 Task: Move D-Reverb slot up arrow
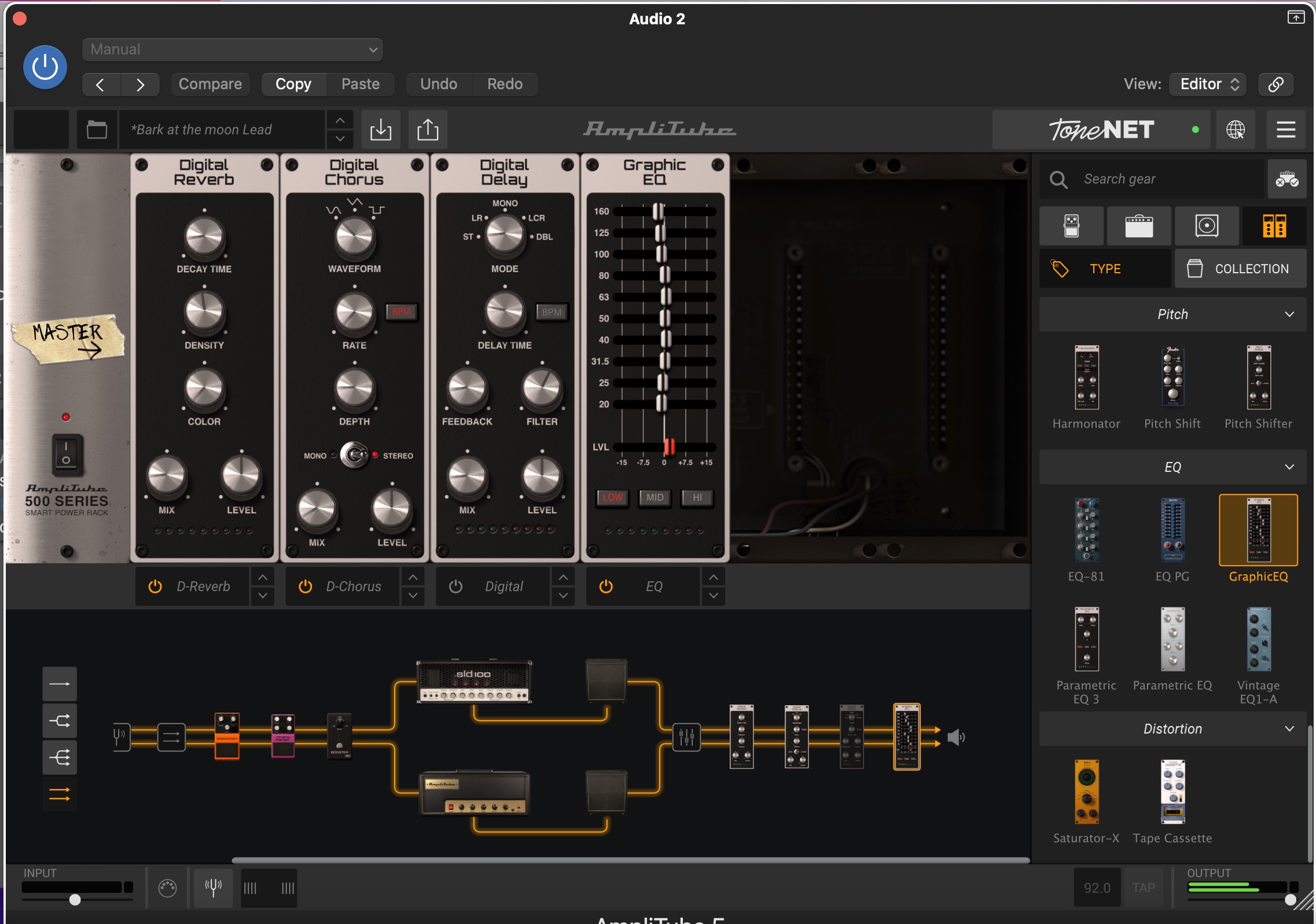click(263, 577)
